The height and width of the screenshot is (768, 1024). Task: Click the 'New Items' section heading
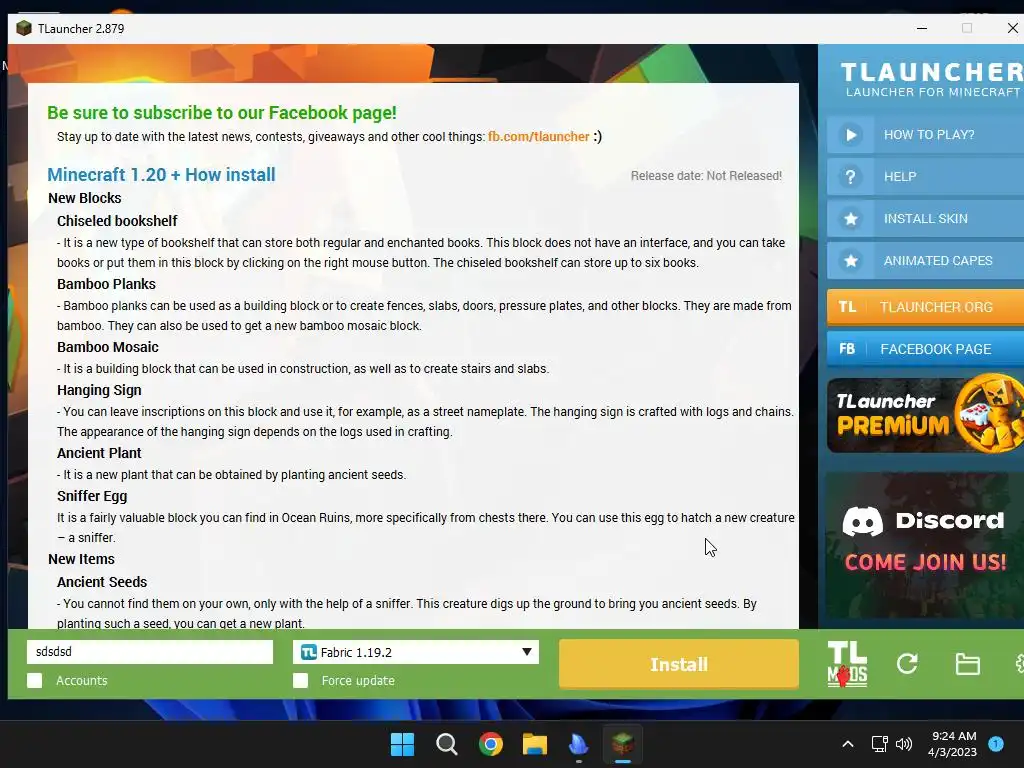click(82, 559)
